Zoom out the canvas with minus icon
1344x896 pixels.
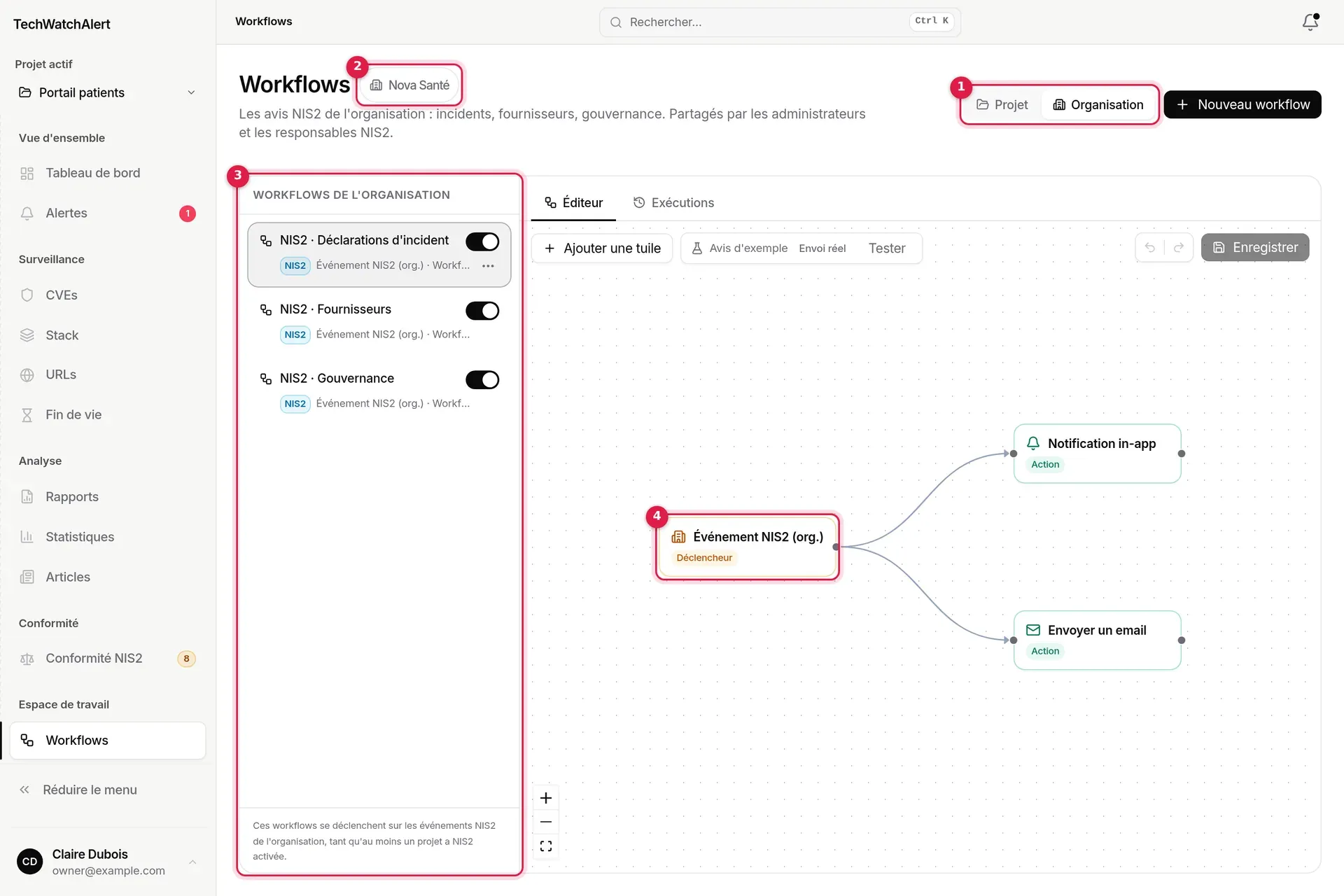(546, 822)
